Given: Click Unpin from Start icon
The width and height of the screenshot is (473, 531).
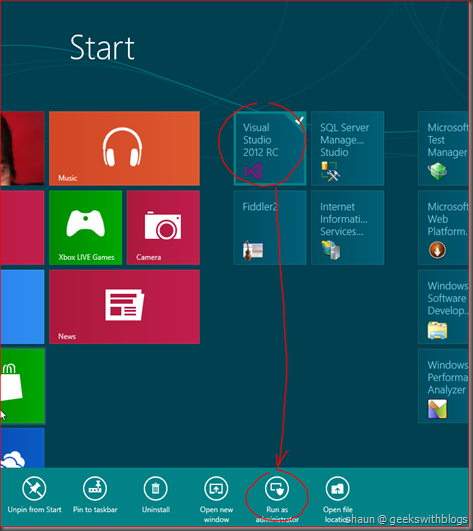Looking at the screenshot, I should click(x=34, y=488).
